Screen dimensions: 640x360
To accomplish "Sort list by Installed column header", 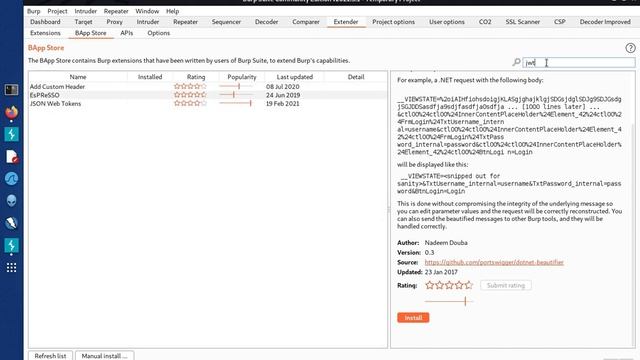I will [x=150, y=77].
